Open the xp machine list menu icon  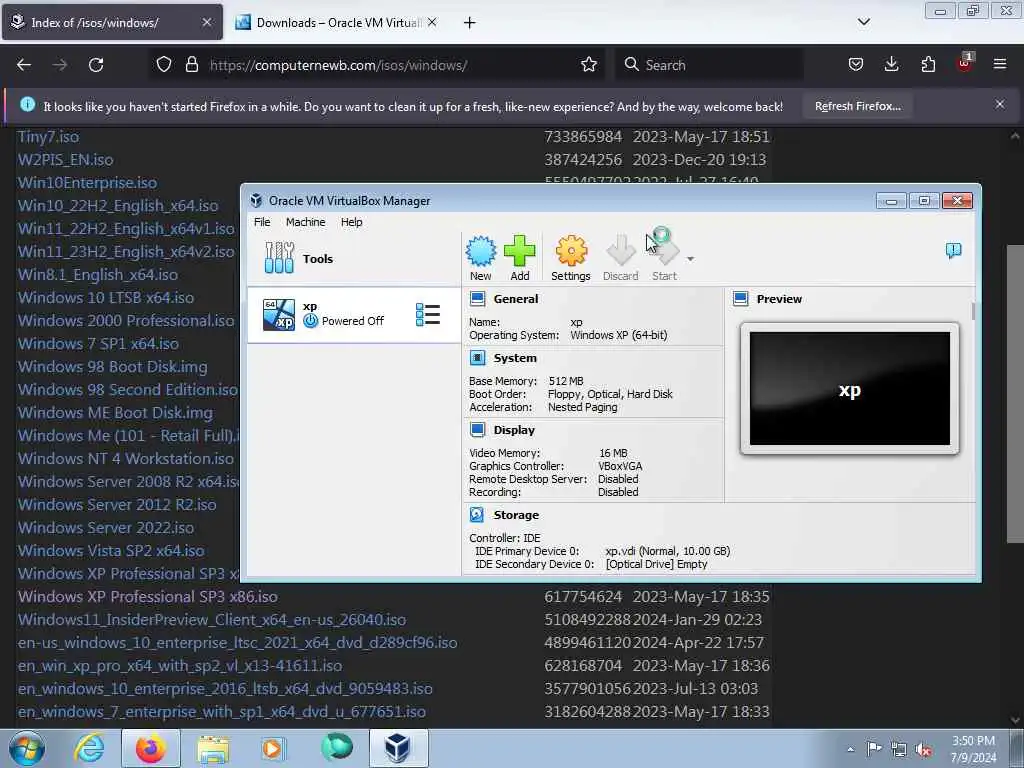pos(428,315)
